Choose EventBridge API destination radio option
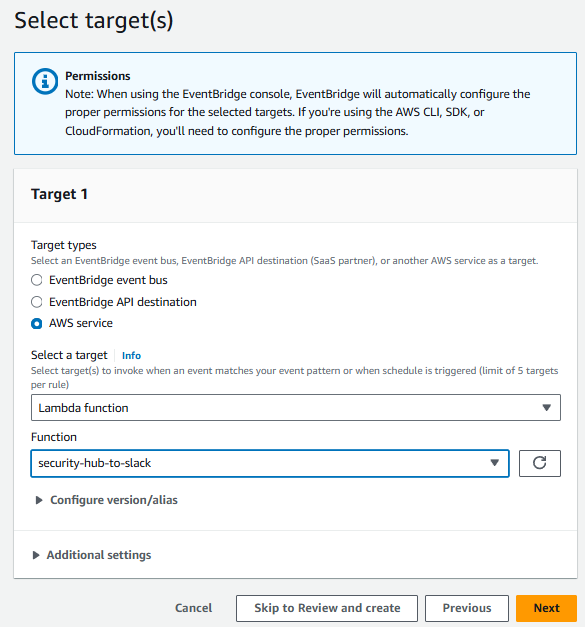The image size is (585, 627). tap(37, 302)
